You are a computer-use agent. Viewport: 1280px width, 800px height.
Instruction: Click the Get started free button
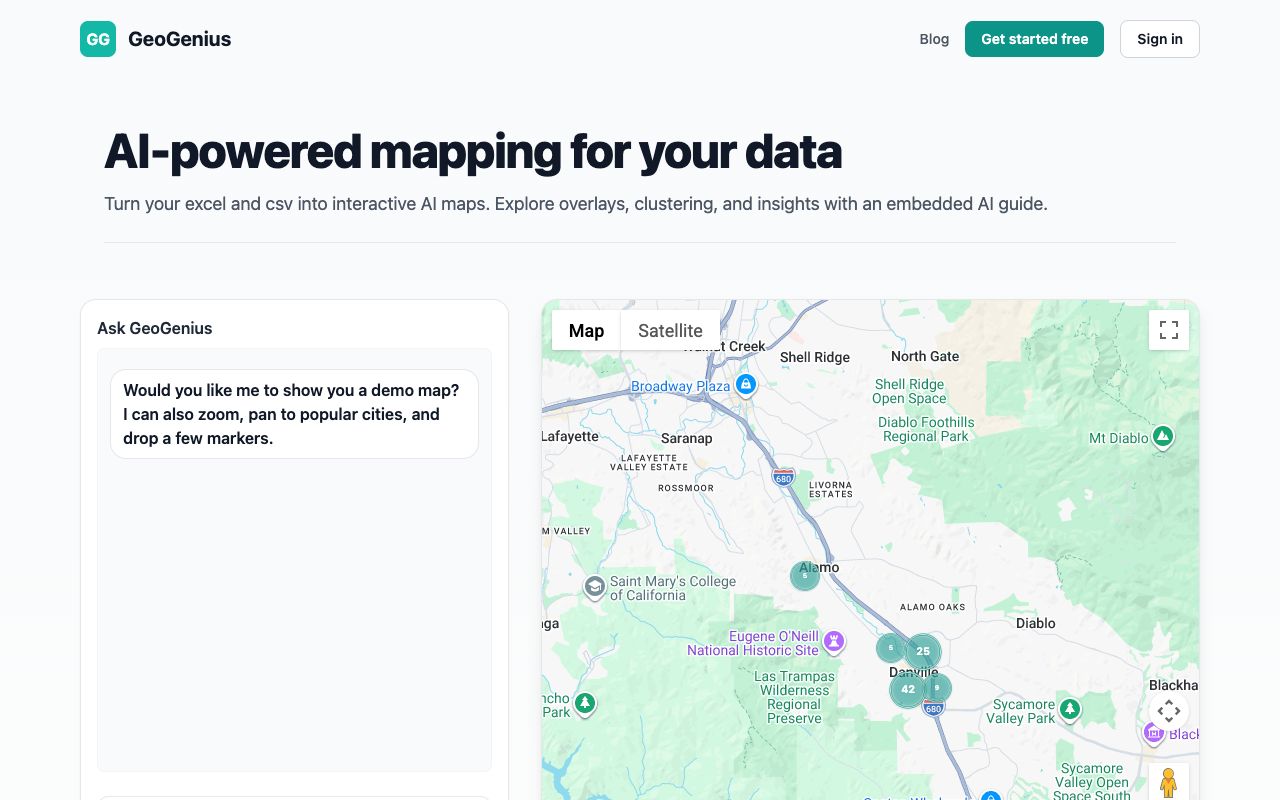(x=1034, y=39)
